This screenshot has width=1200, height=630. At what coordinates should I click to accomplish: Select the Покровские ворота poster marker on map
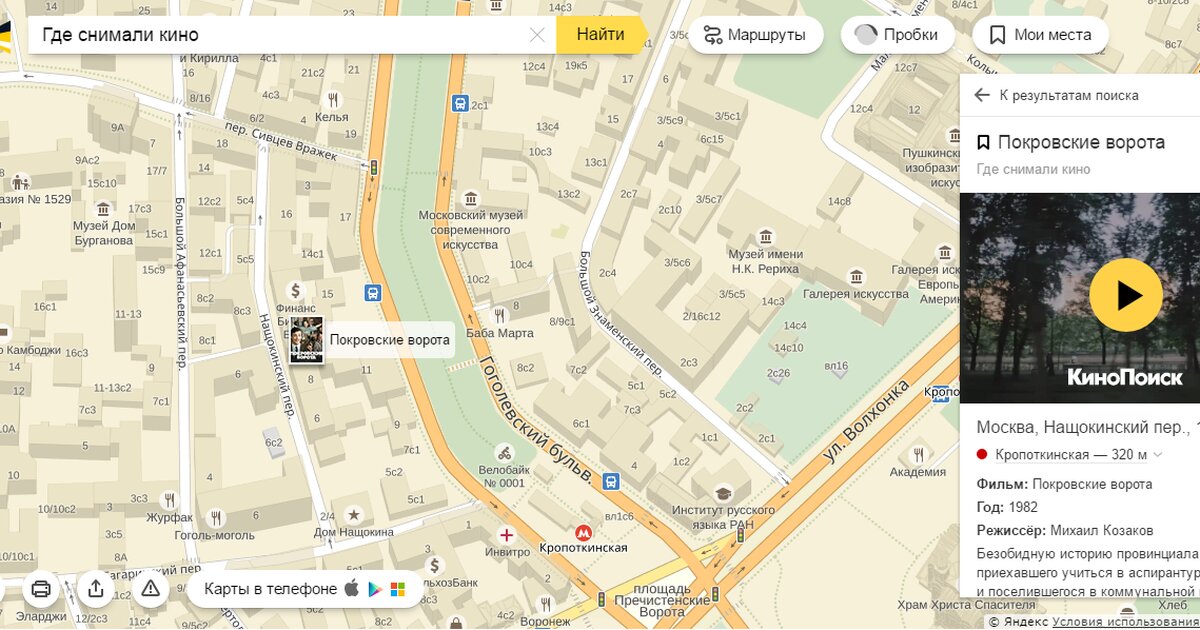[306, 340]
